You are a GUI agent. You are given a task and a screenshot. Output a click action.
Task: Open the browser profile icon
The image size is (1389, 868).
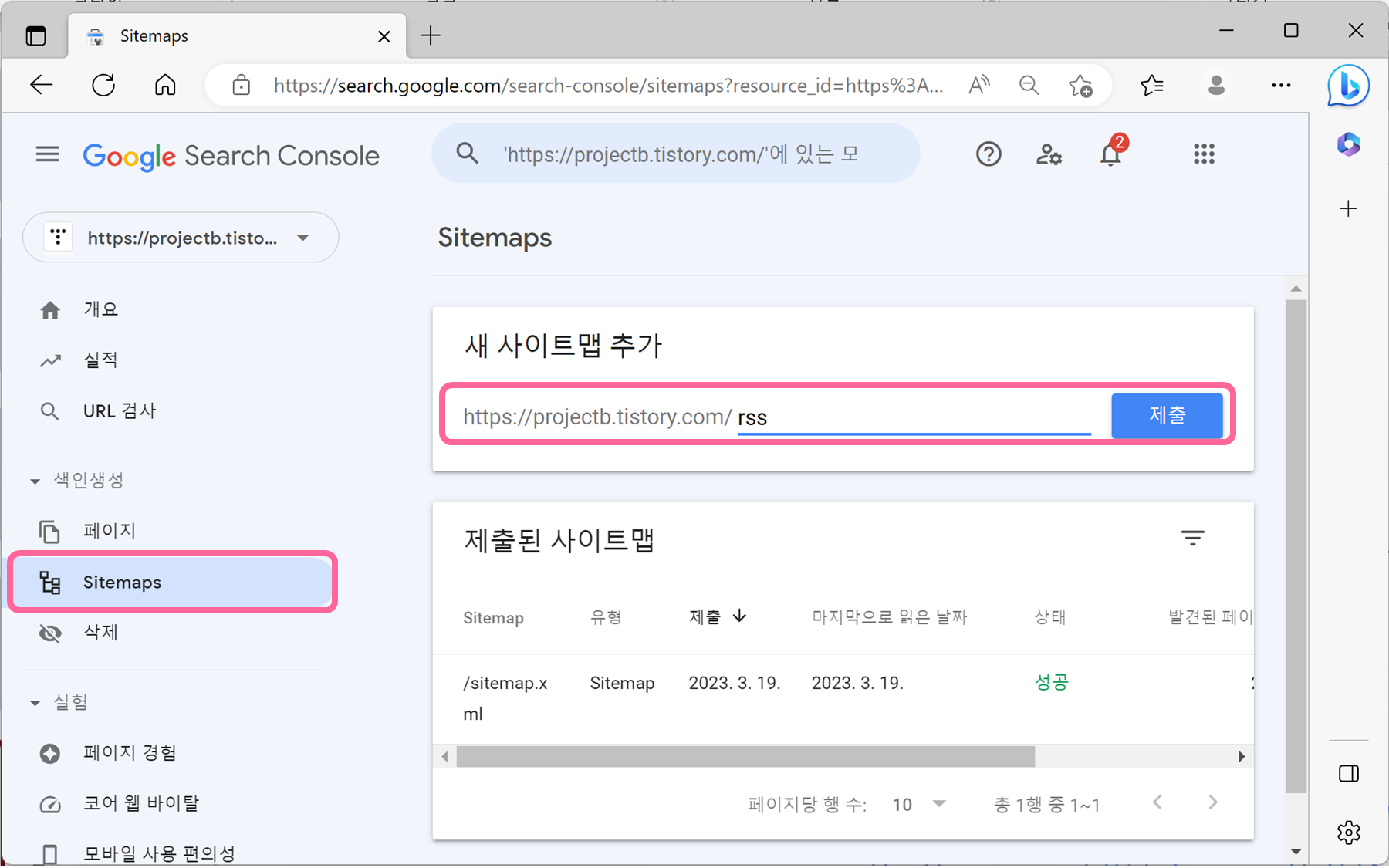click(x=1216, y=85)
